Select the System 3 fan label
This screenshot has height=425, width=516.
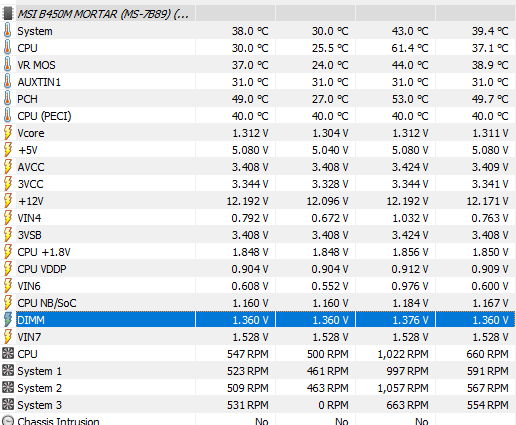tap(39, 405)
